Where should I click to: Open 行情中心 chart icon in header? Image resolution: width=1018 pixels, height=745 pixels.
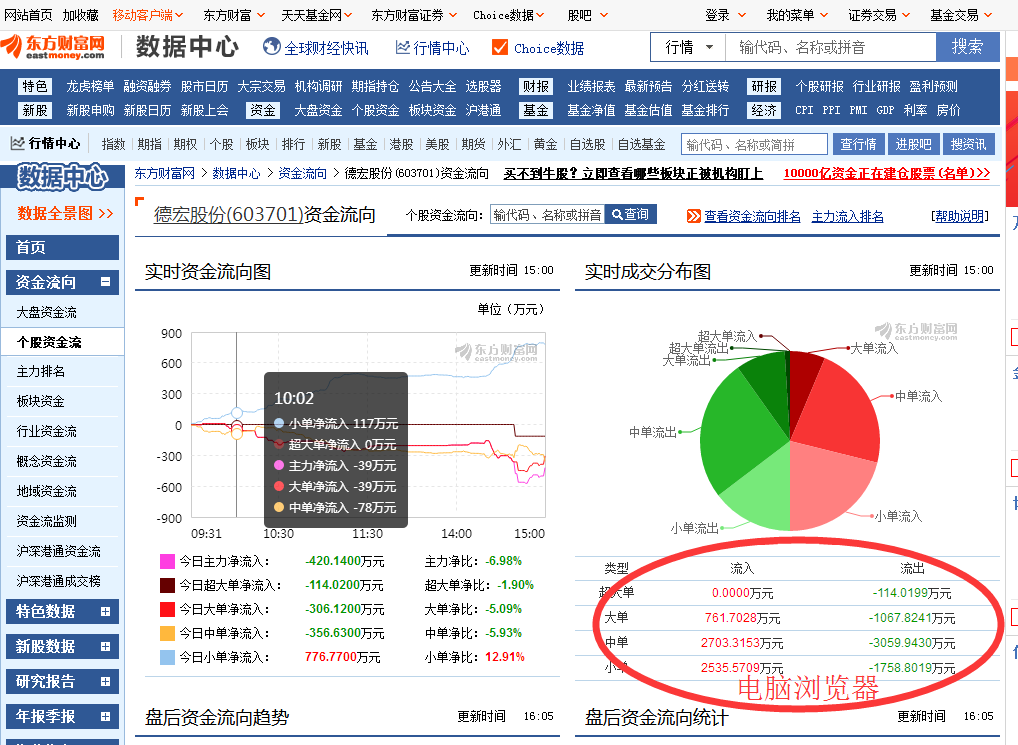(x=403, y=47)
